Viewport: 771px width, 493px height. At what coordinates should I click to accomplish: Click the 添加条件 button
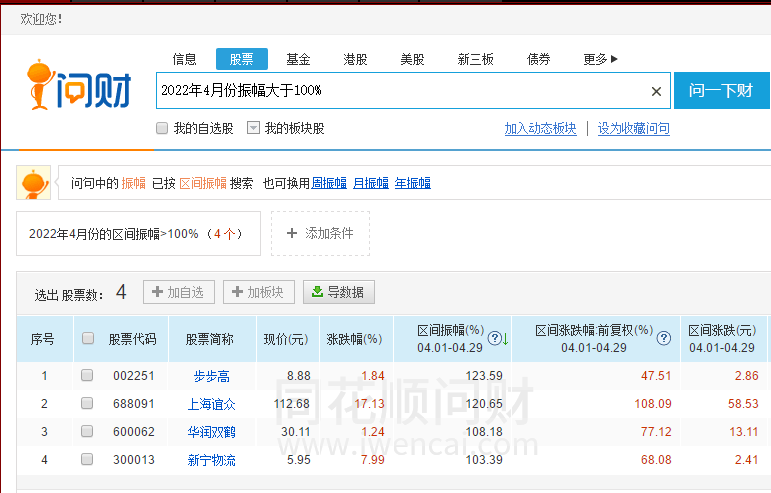pos(320,233)
